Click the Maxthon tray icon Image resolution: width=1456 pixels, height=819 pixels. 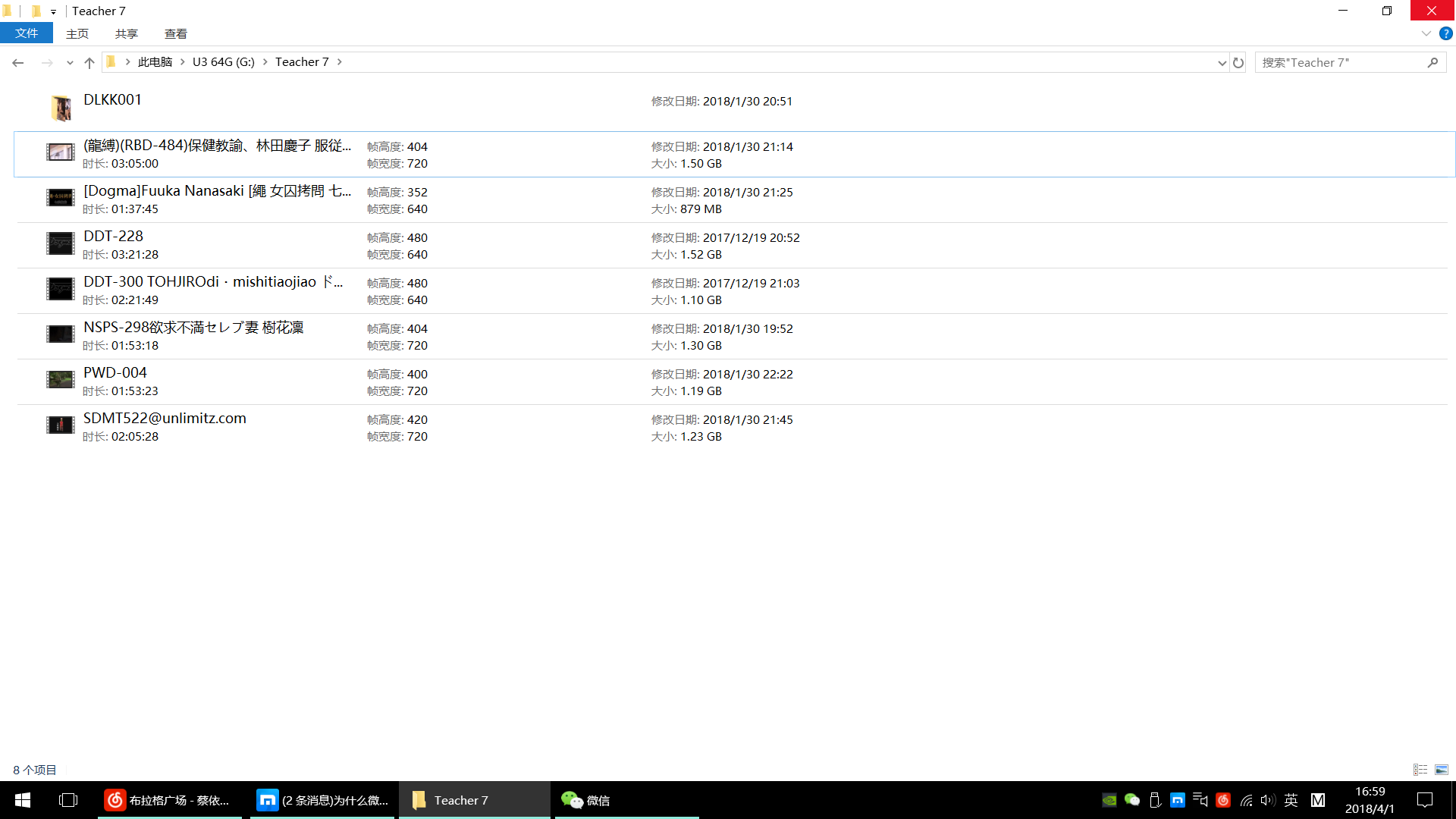click(x=1178, y=800)
